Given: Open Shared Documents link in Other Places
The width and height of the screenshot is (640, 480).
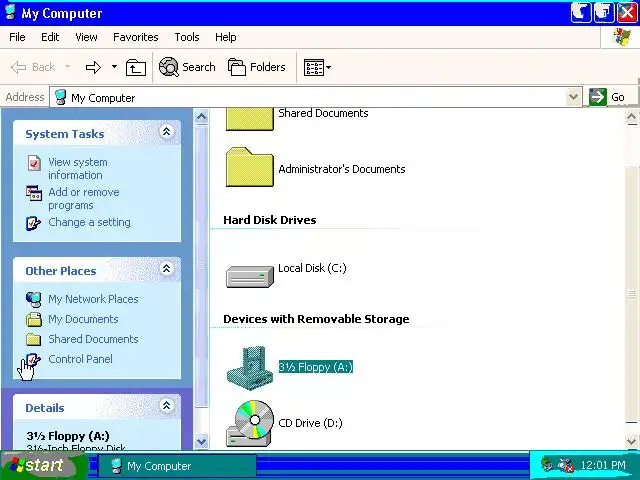Looking at the screenshot, I should tap(93, 339).
